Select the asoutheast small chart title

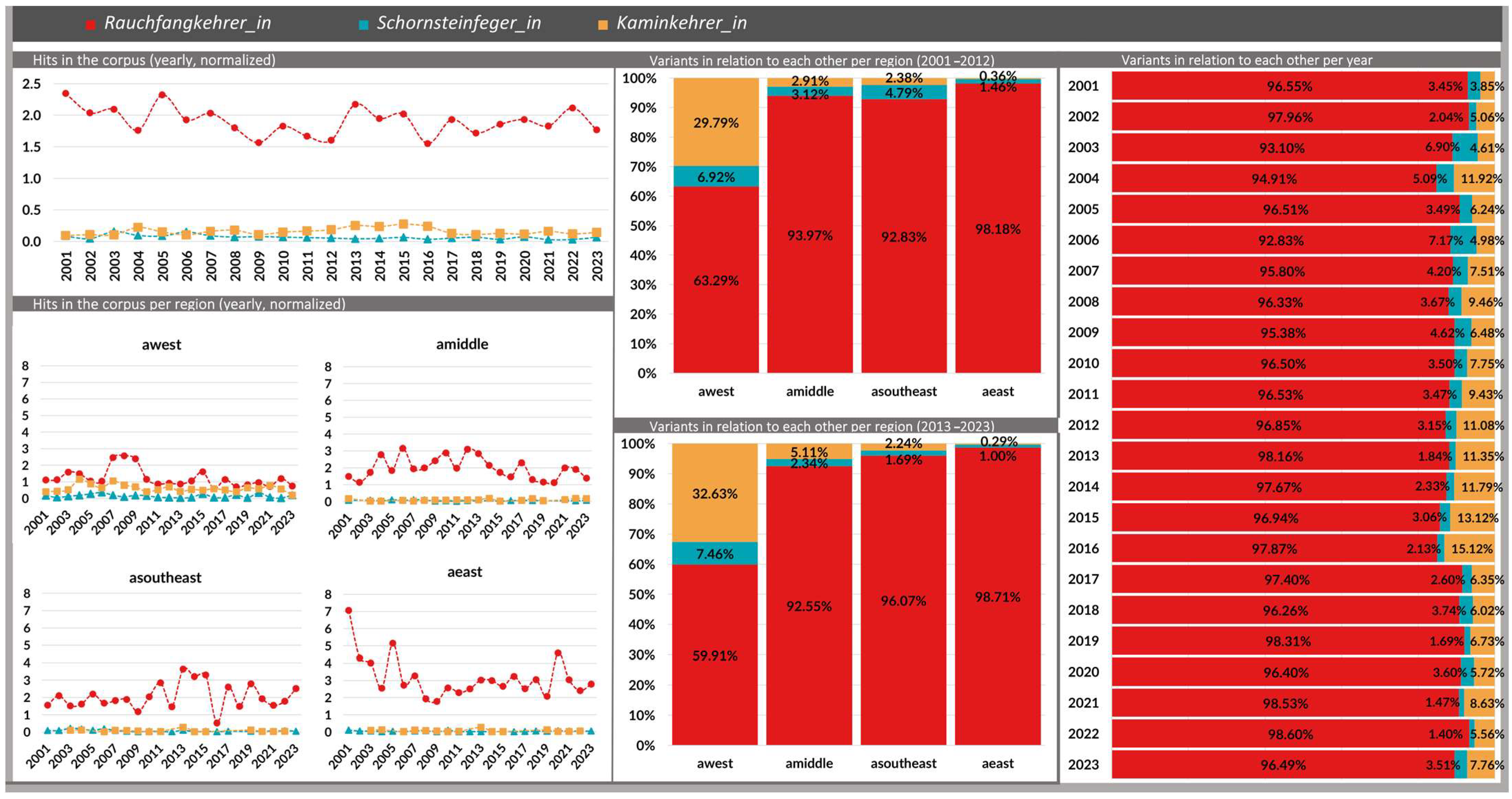[x=165, y=578]
